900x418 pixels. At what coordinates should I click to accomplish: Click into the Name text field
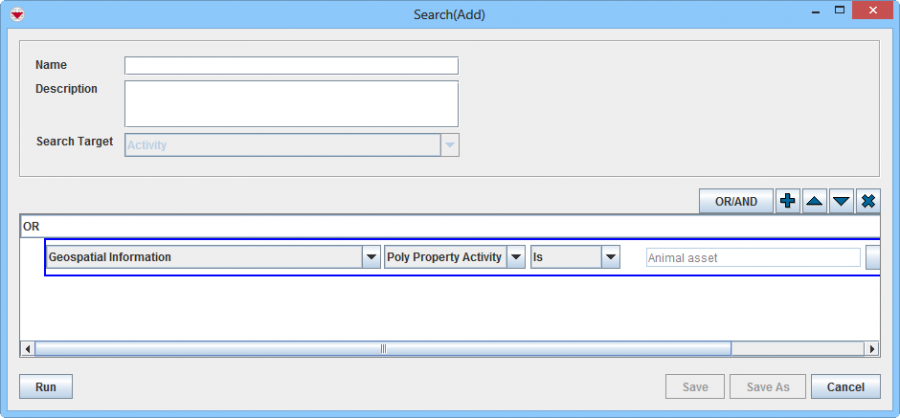click(x=291, y=66)
